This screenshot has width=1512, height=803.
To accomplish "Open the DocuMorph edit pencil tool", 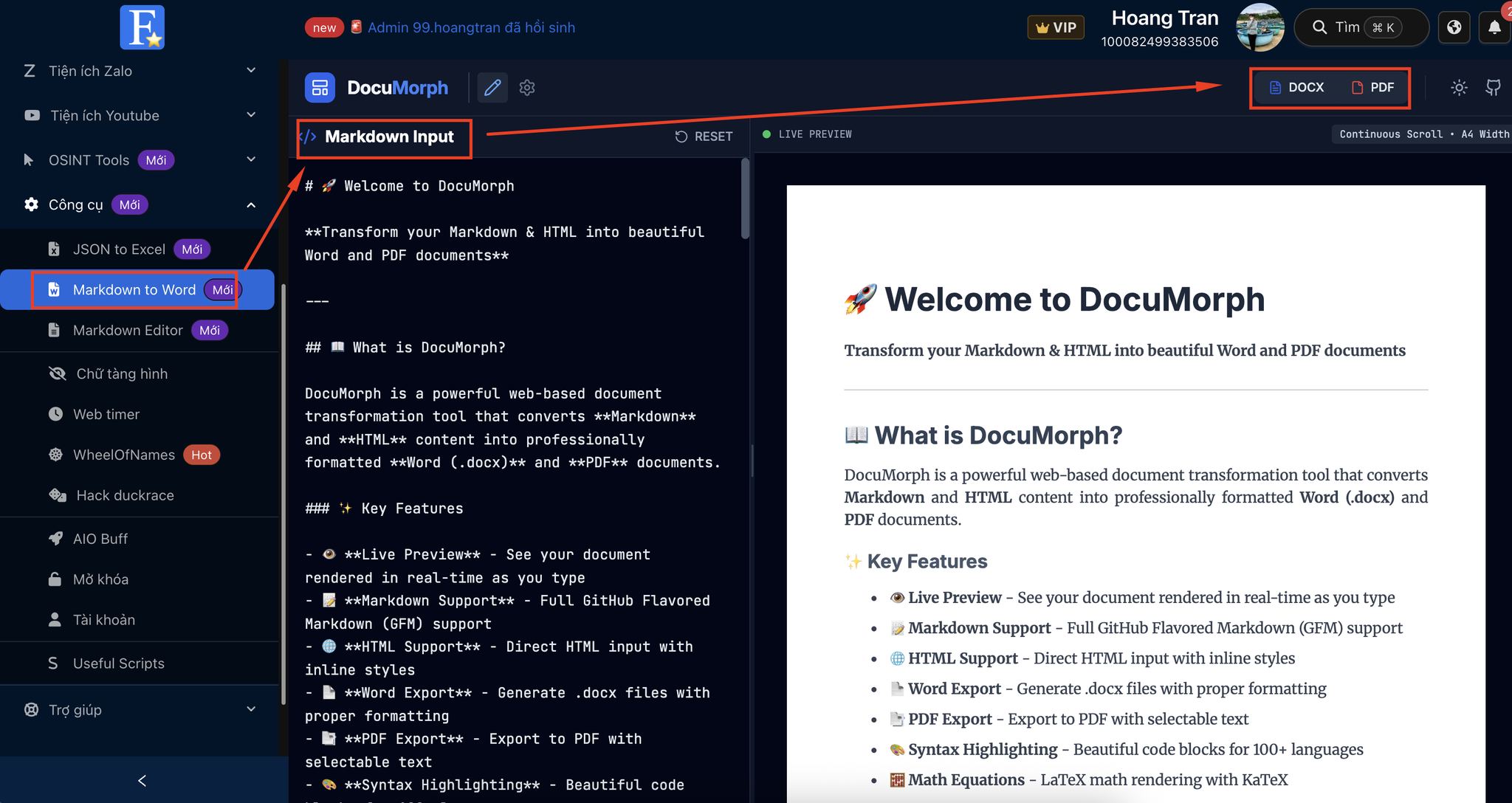I will coord(492,88).
